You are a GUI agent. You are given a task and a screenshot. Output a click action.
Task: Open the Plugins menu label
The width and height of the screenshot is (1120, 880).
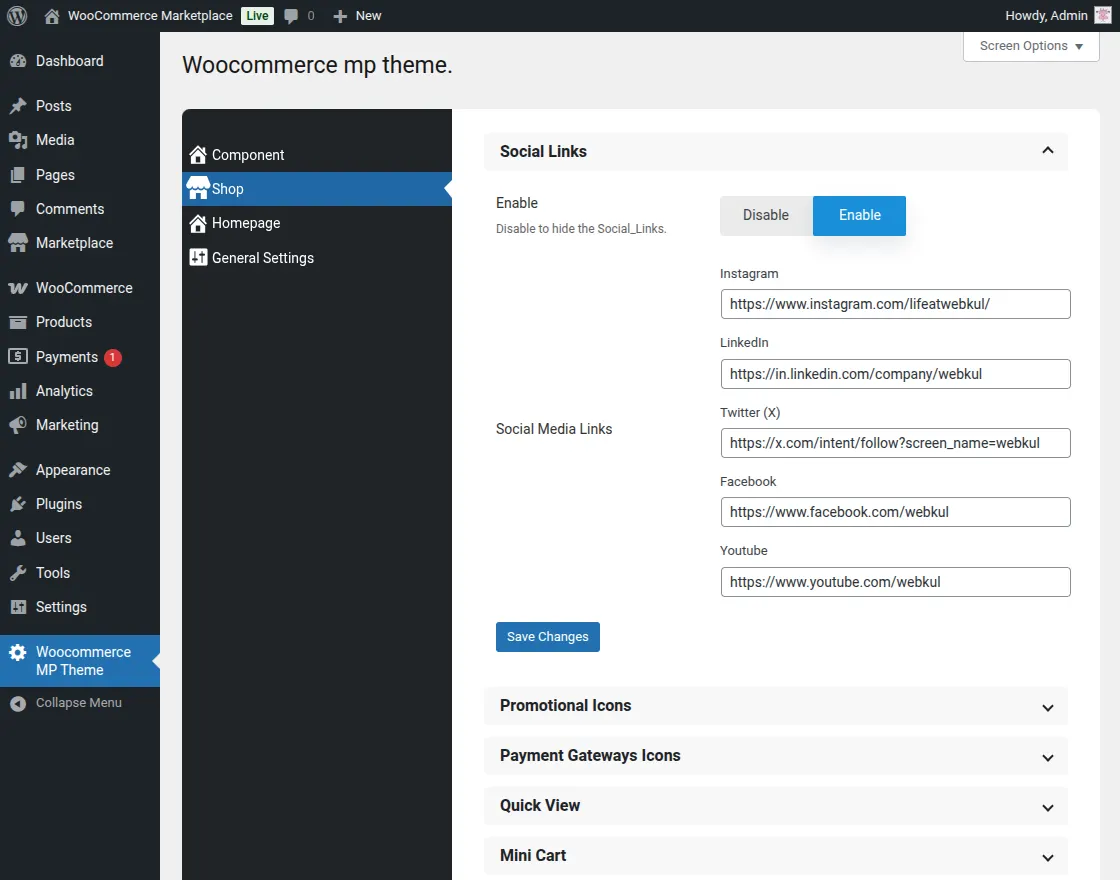coord(59,504)
